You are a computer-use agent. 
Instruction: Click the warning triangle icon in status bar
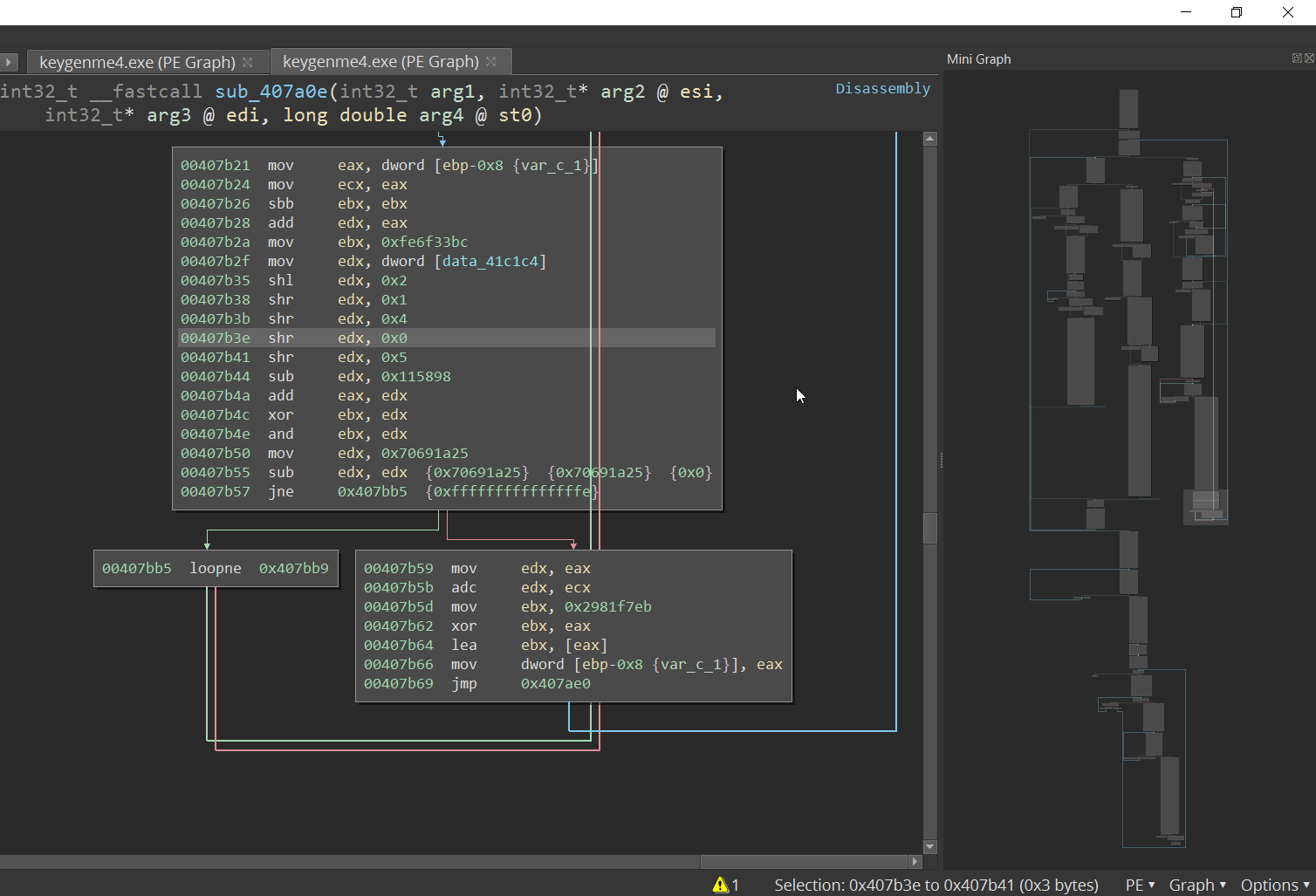click(720, 885)
